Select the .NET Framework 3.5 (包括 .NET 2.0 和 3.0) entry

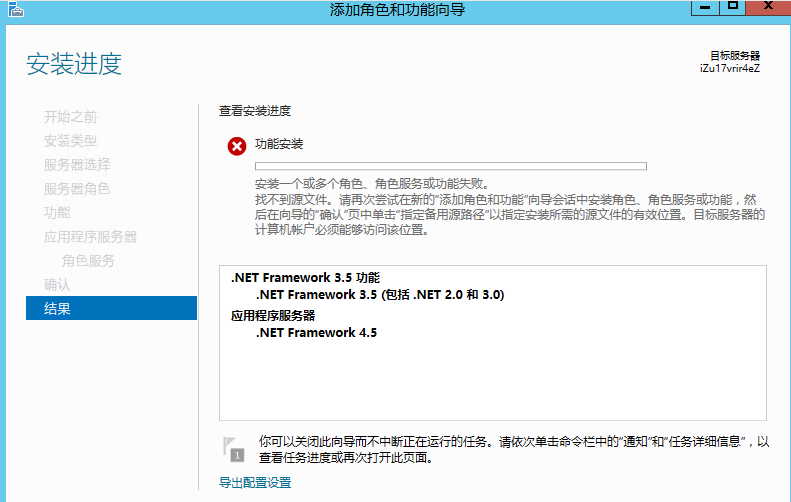click(x=380, y=295)
